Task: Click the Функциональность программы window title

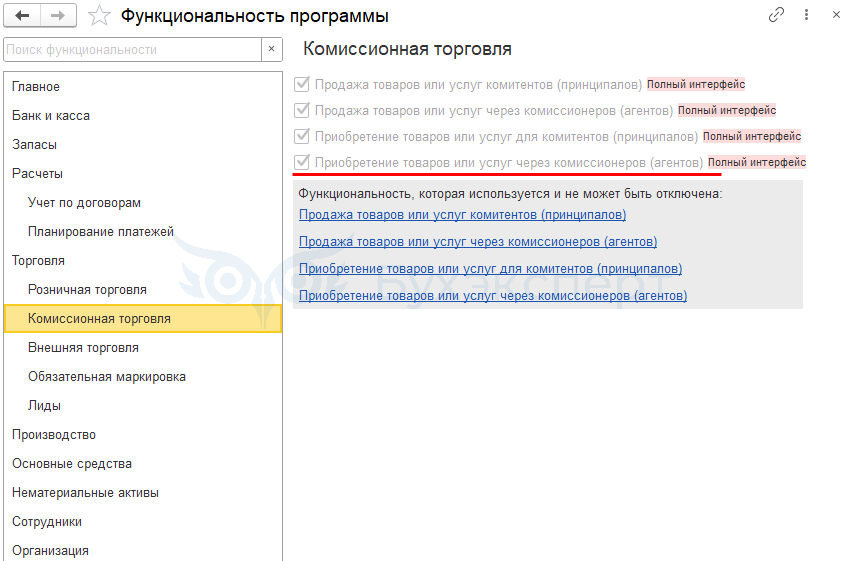Action: point(255,16)
